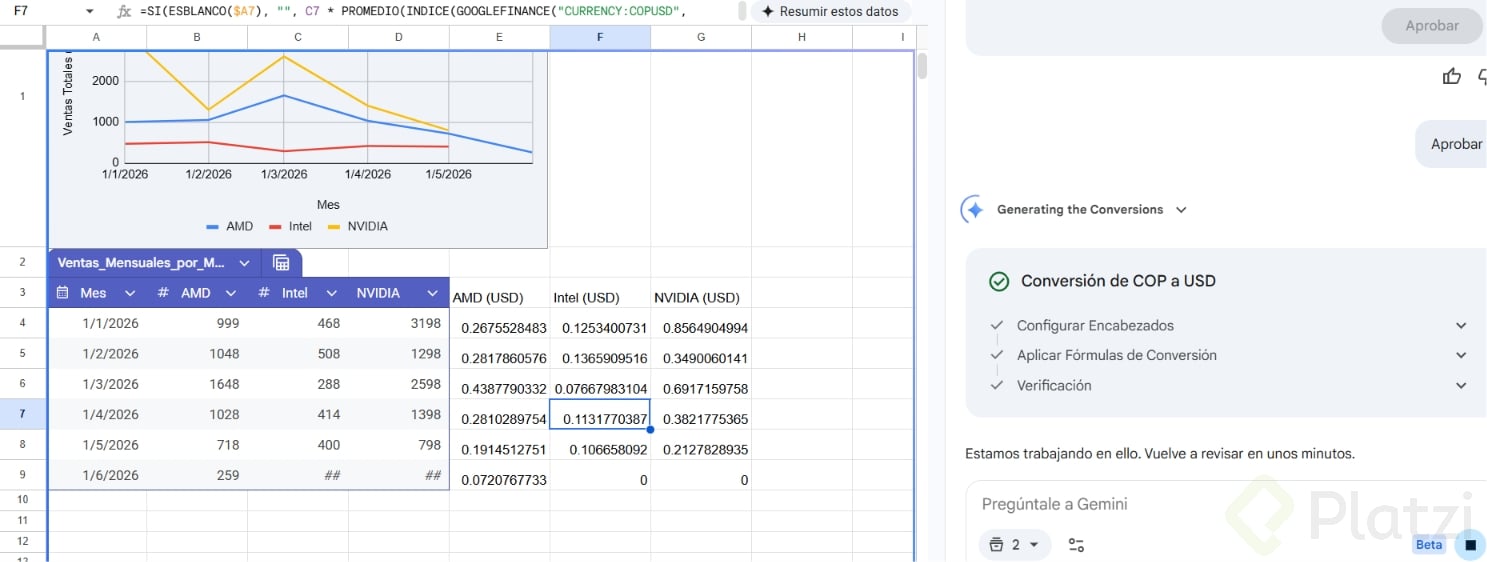The height and width of the screenshot is (562, 1487).
Task: Select row header 7
Action: click(x=23, y=414)
